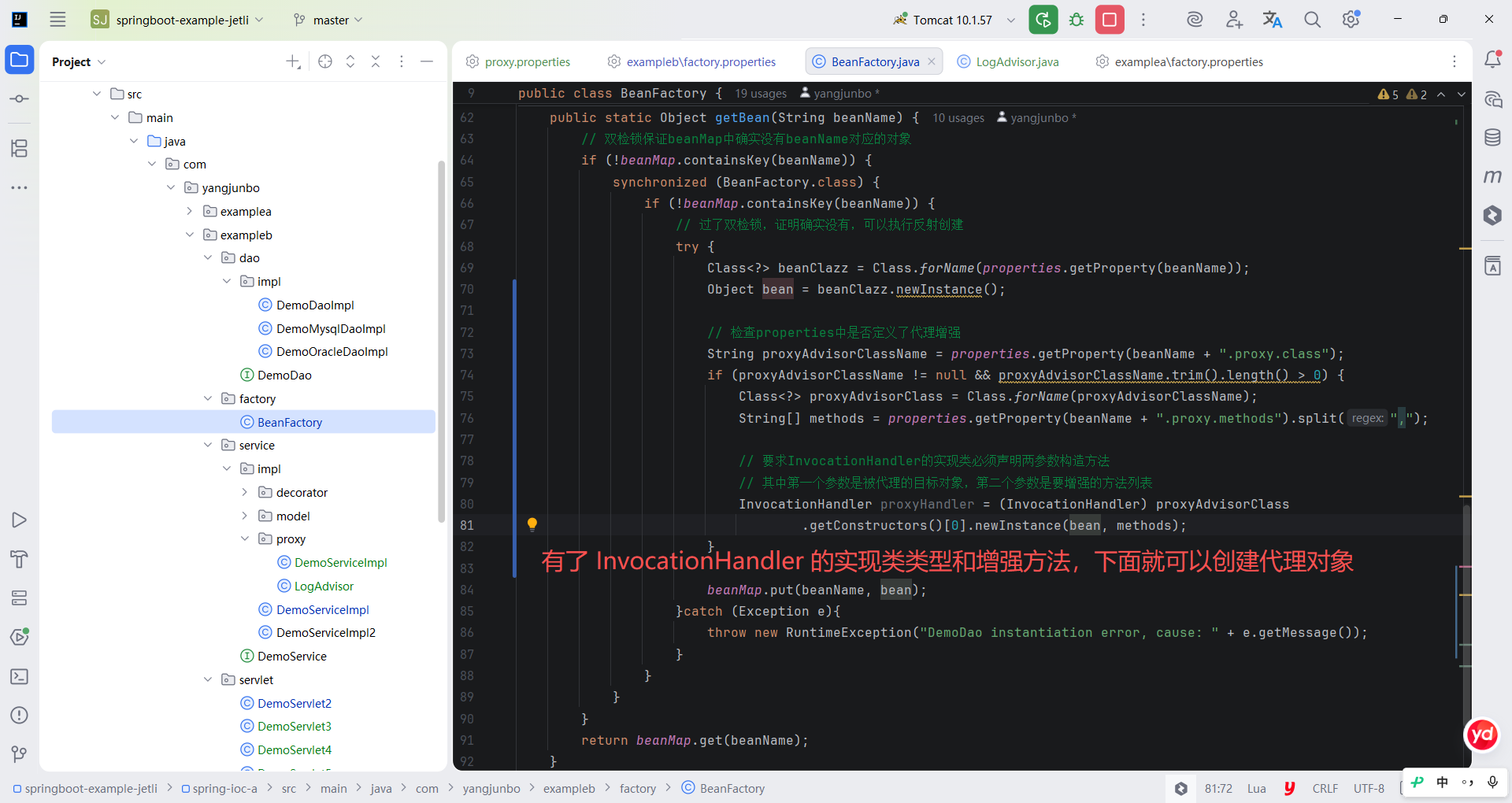Click the 10 usages hint on getBean
Screen dimensions: 1512x803
coord(958,118)
